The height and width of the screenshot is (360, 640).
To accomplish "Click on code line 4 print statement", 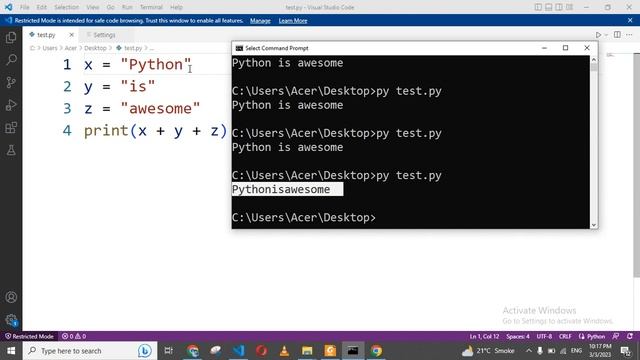I will 155,131.
